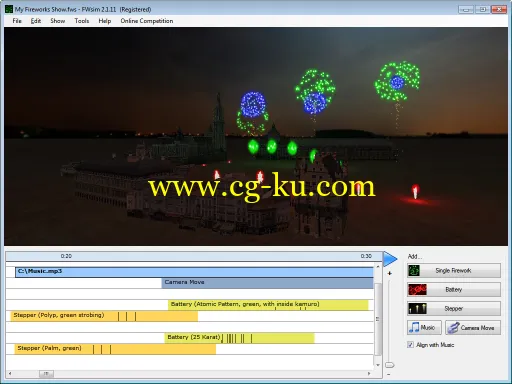Close the FWsim window
Viewport: 512px width, 384px height.
[x=499, y=9]
